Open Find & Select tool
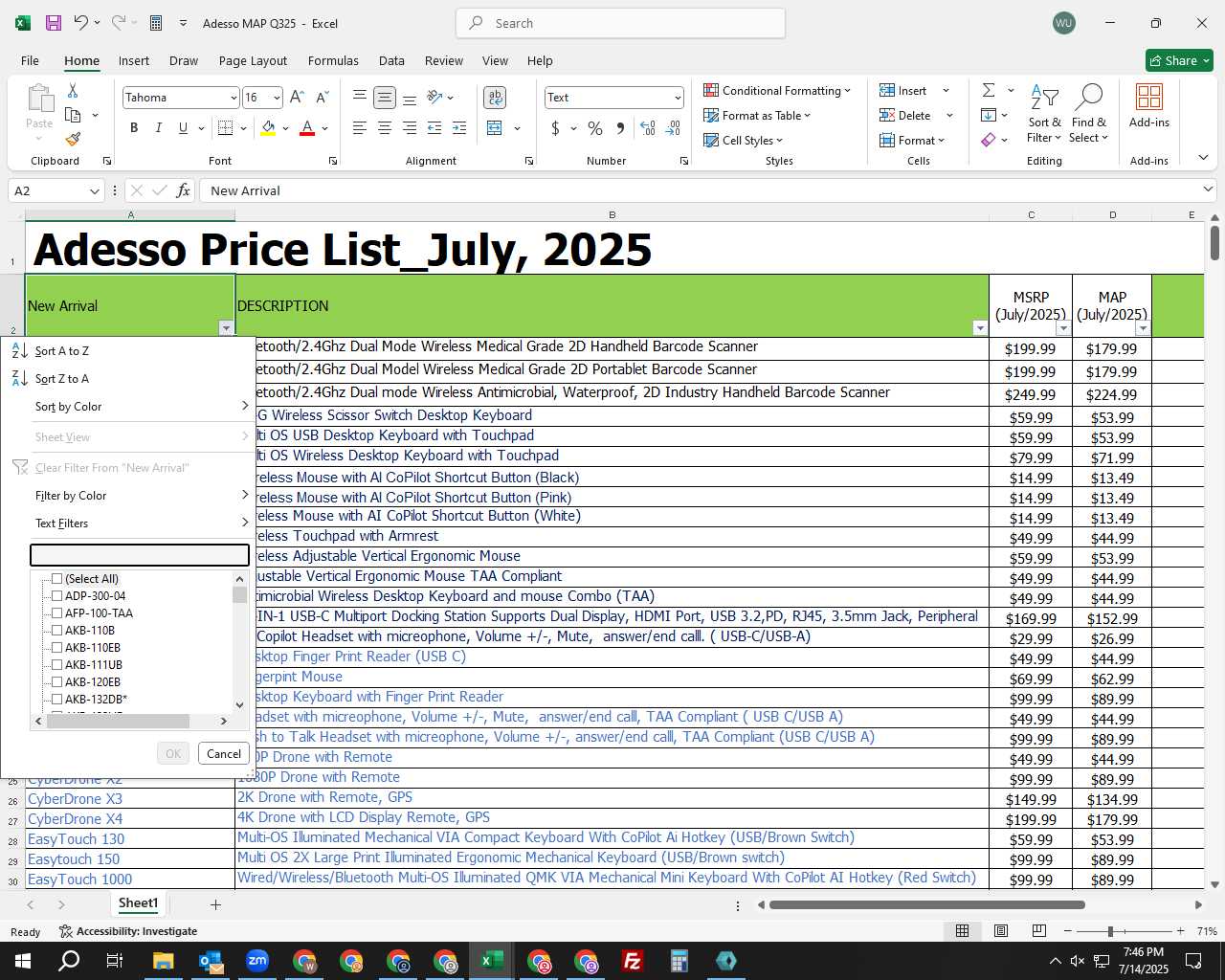1225x980 pixels. (x=1089, y=113)
